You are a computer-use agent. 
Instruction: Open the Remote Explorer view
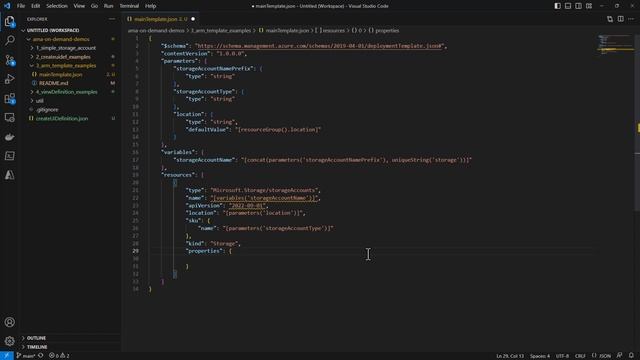[9, 118]
